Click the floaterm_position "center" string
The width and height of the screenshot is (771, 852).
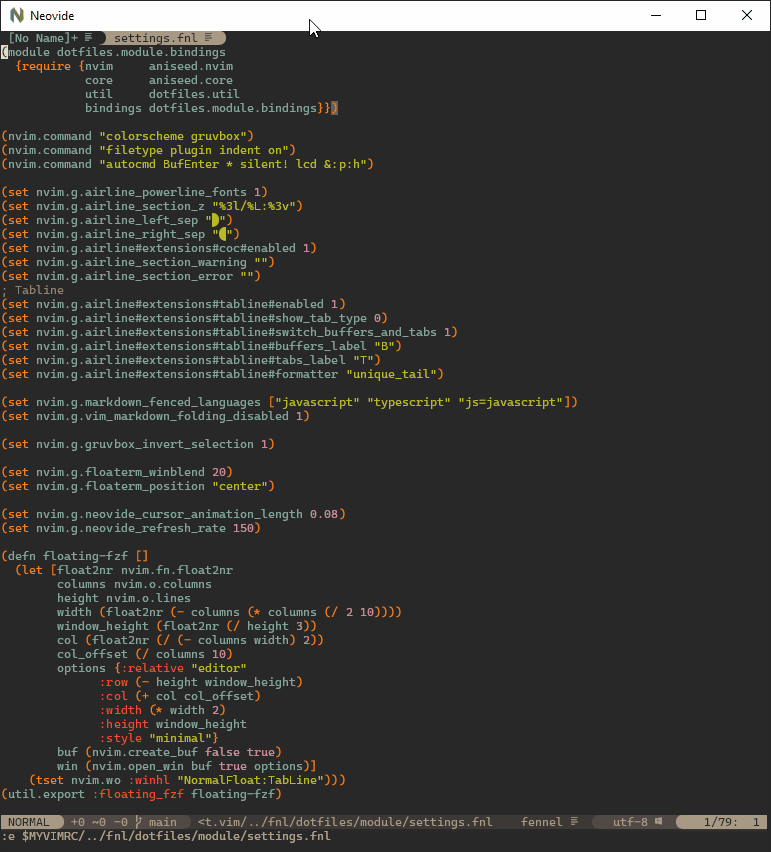tap(240, 486)
